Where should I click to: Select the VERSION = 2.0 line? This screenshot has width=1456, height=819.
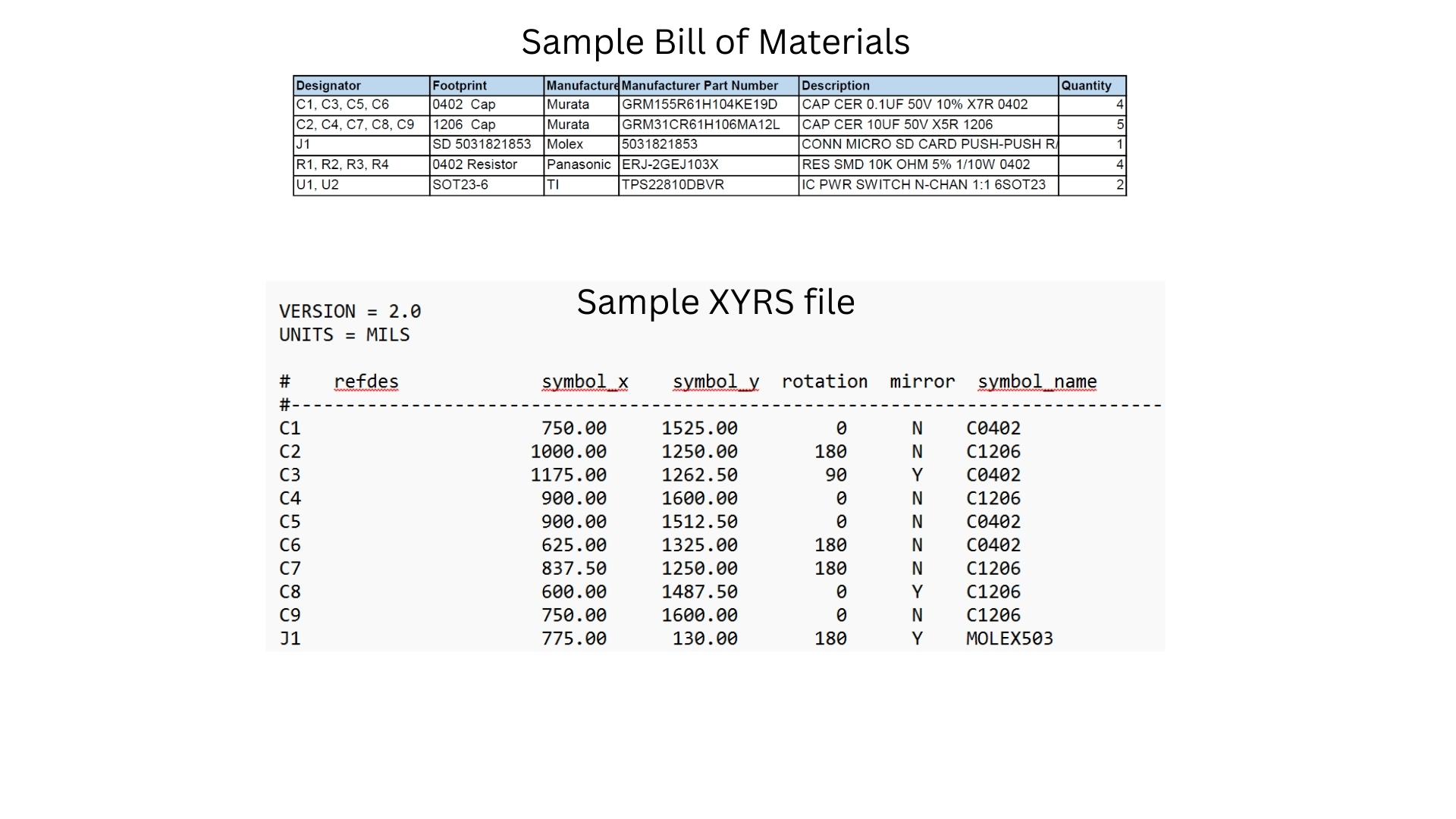click(350, 311)
